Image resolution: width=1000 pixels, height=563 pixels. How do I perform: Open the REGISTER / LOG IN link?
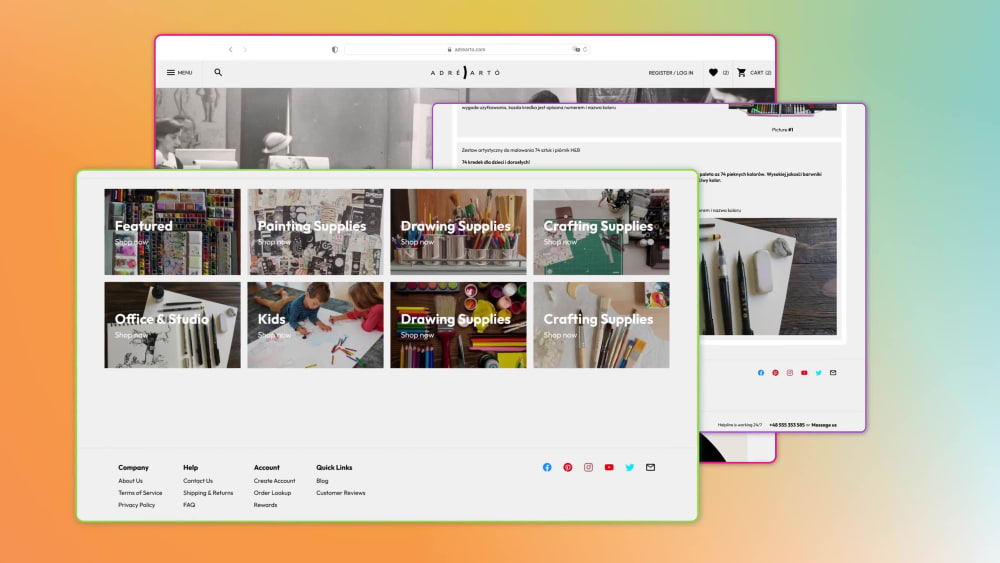pyautogui.click(x=670, y=73)
